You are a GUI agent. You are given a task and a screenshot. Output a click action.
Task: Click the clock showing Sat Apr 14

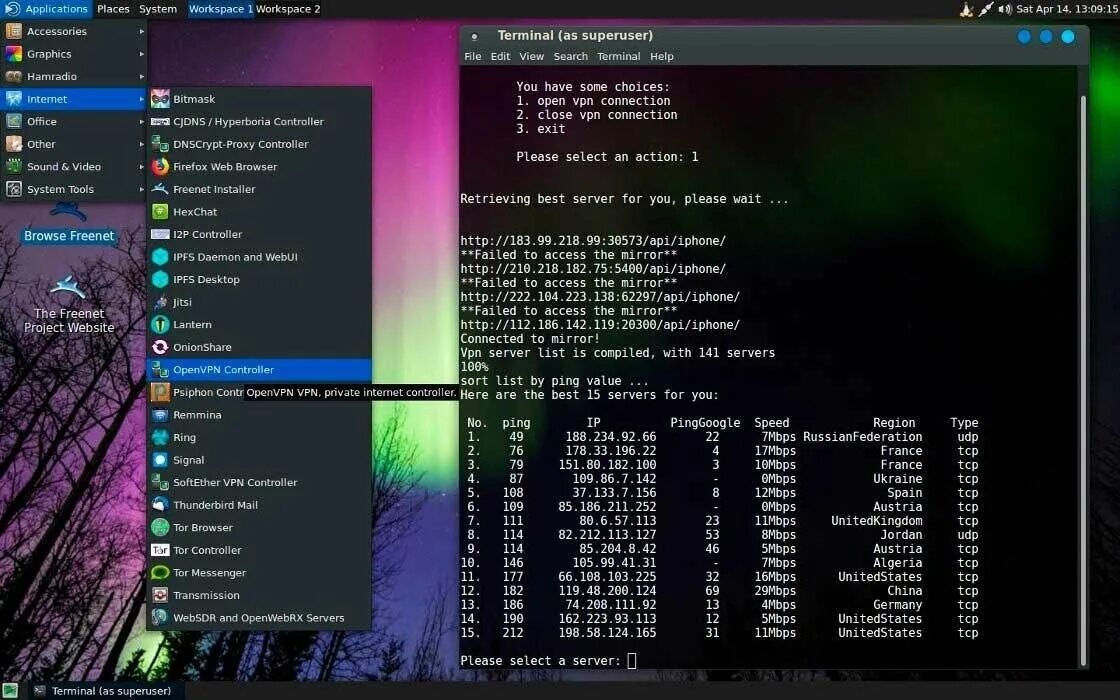click(x=1067, y=9)
